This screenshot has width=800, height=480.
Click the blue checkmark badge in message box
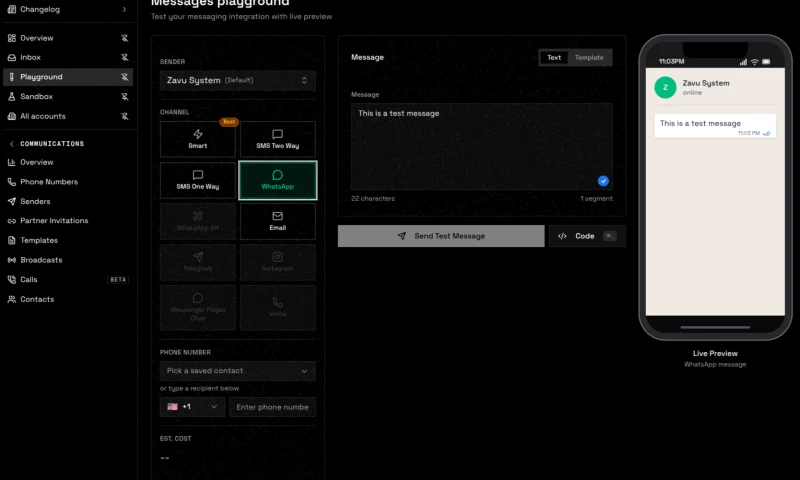603,181
